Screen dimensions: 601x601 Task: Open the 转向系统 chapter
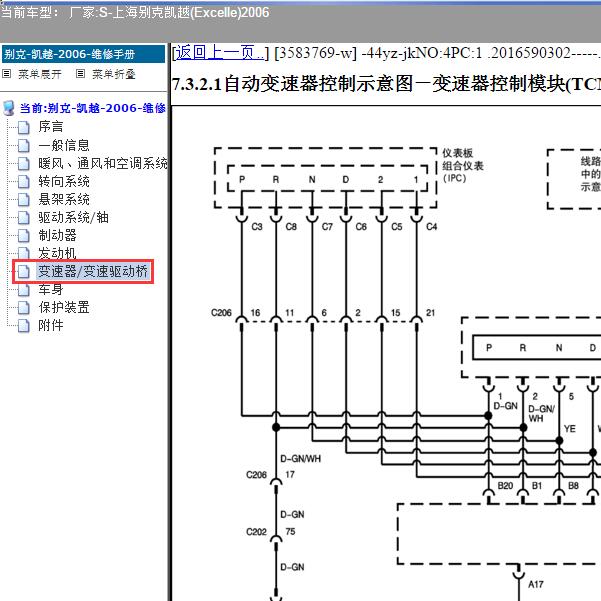(64, 181)
